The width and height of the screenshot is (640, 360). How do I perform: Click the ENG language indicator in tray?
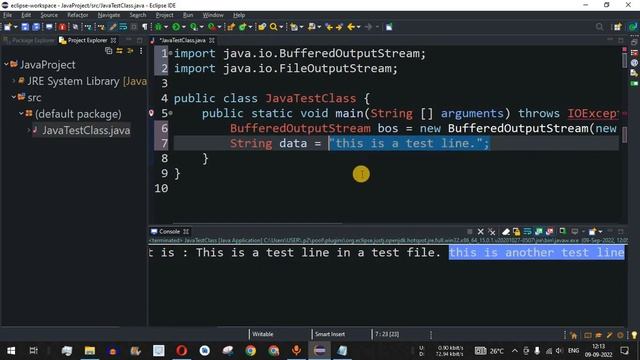(573, 350)
